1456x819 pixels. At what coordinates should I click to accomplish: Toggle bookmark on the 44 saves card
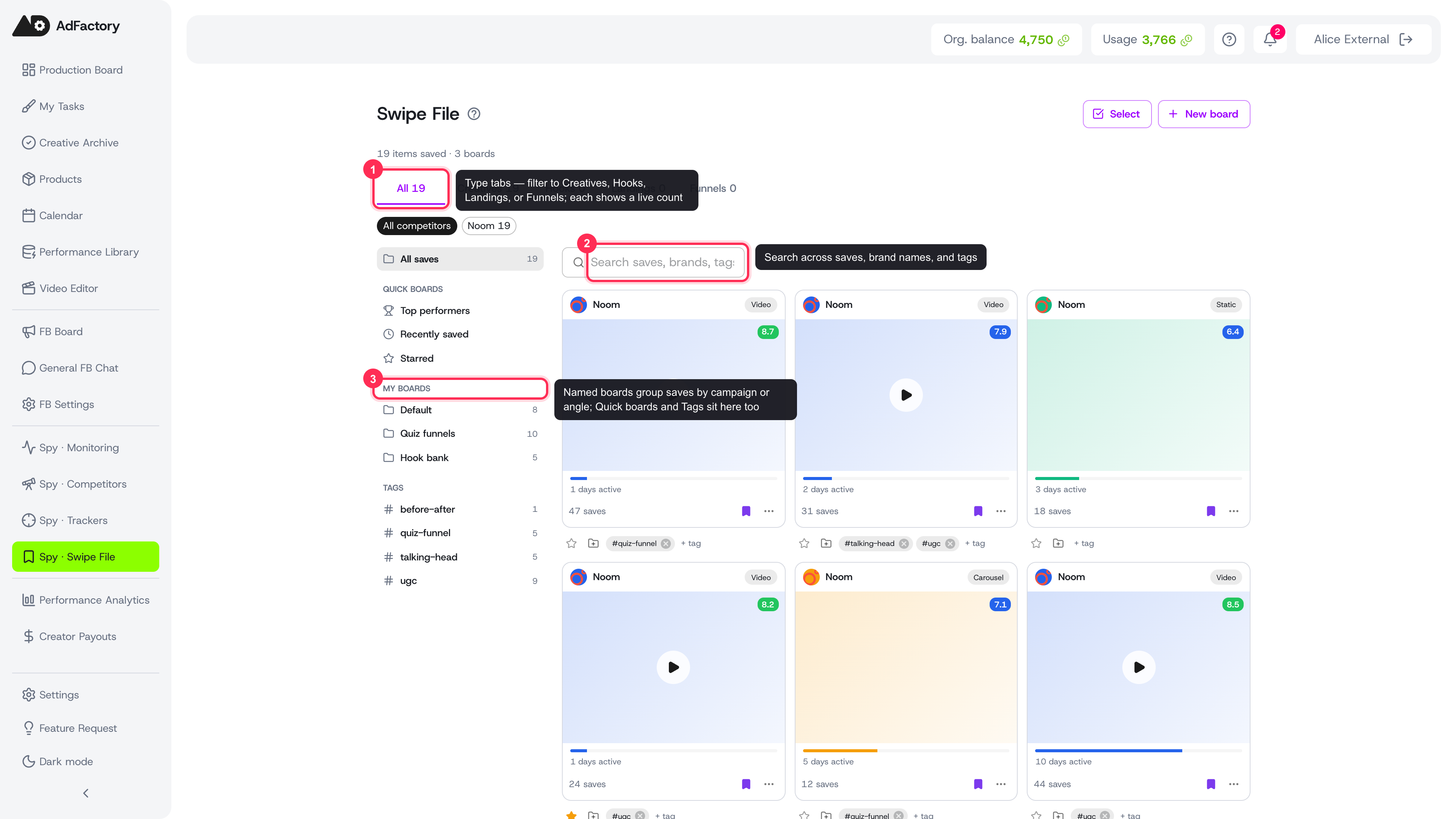pos(1211,784)
